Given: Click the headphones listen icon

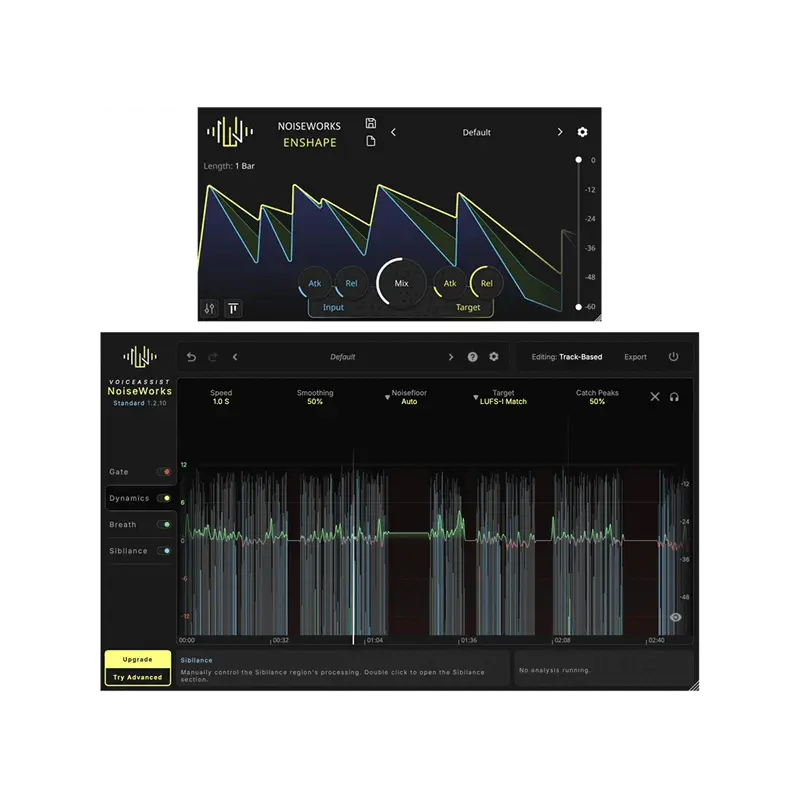Looking at the screenshot, I should point(674,397).
